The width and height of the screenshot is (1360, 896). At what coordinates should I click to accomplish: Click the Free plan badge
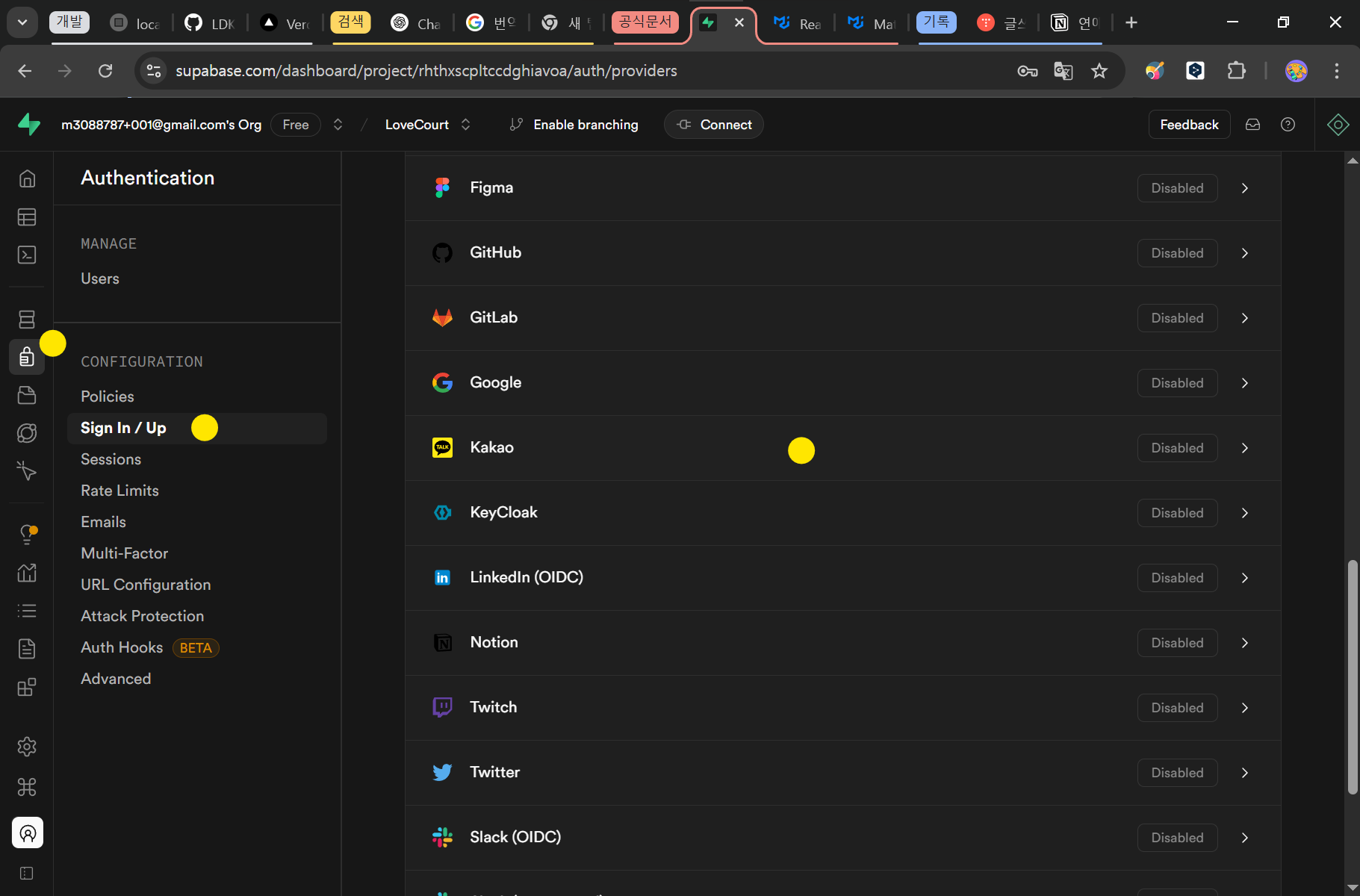point(296,125)
